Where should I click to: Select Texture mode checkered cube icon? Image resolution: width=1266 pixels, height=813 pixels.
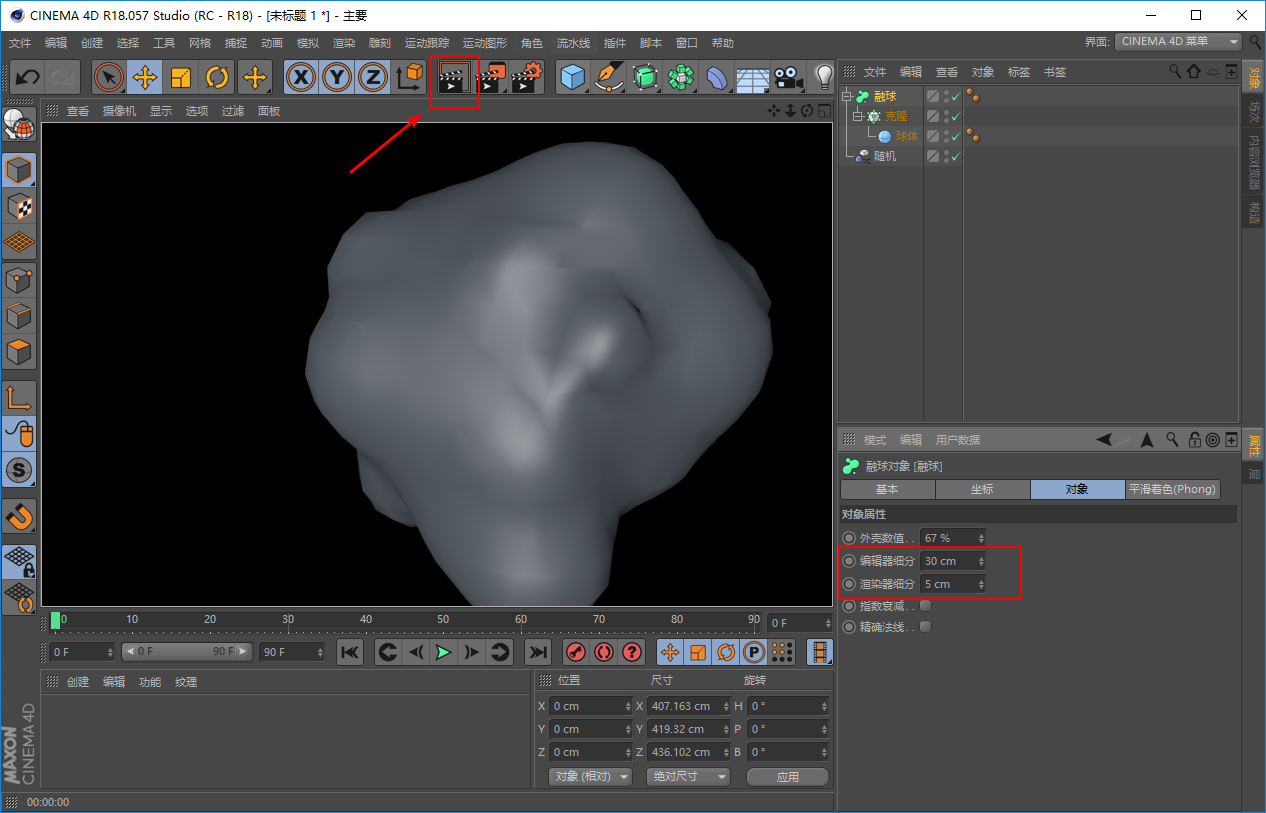coord(19,207)
